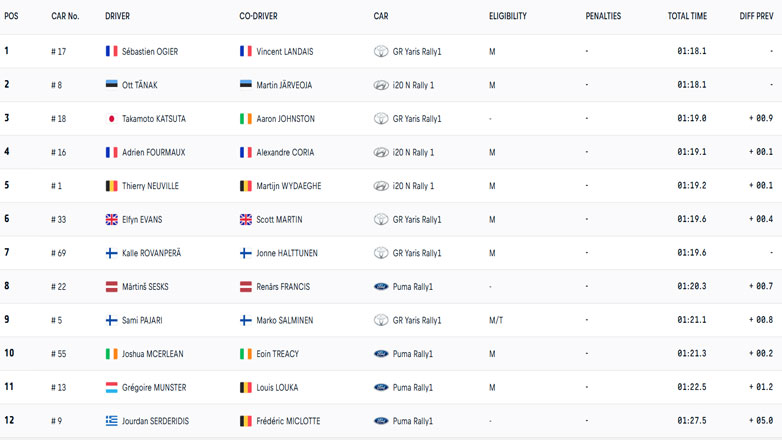Select driver name Adrien FOURMAUX

(155, 152)
